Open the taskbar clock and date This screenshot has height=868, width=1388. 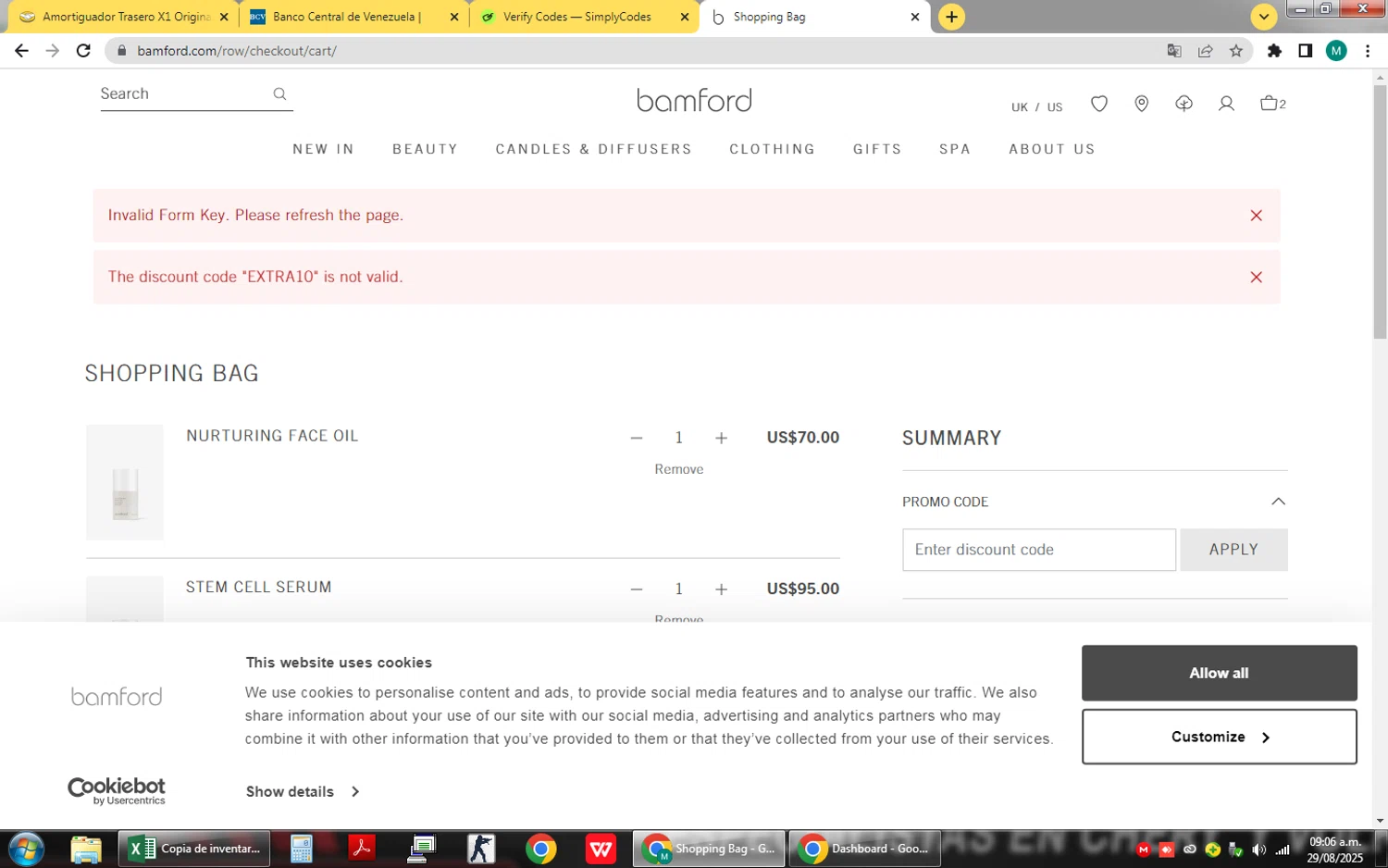[1334, 849]
